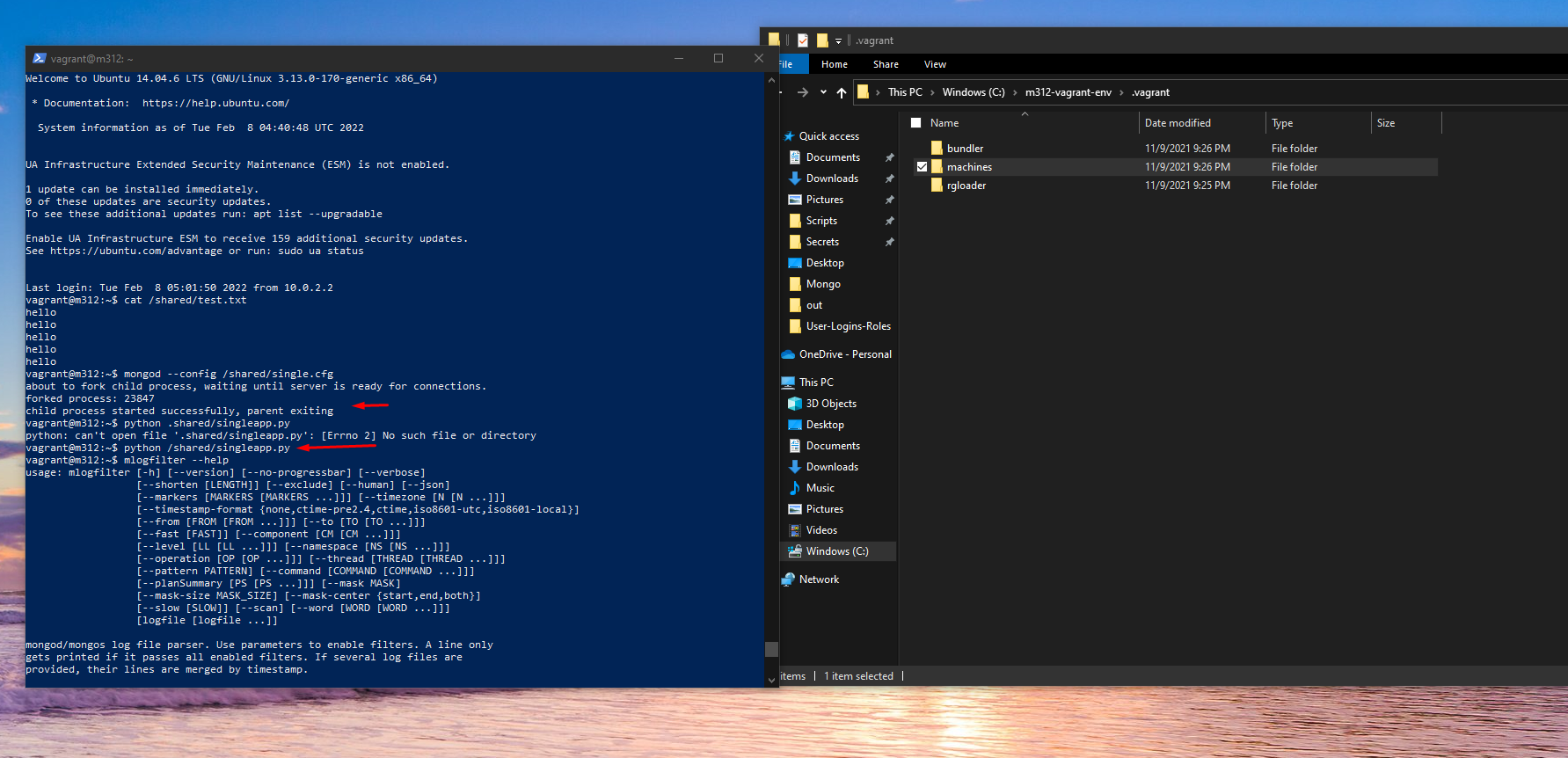Screen dimensions: 1568x758
Task: Sort files by Date modified column
Action: (x=1178, y=123)
